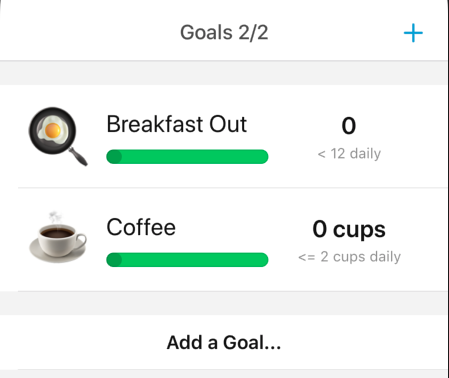Tap the frying pan egg icon
The width and height of the screenshot is (449, 378).
pyautogui.click(x=58, y=136)
